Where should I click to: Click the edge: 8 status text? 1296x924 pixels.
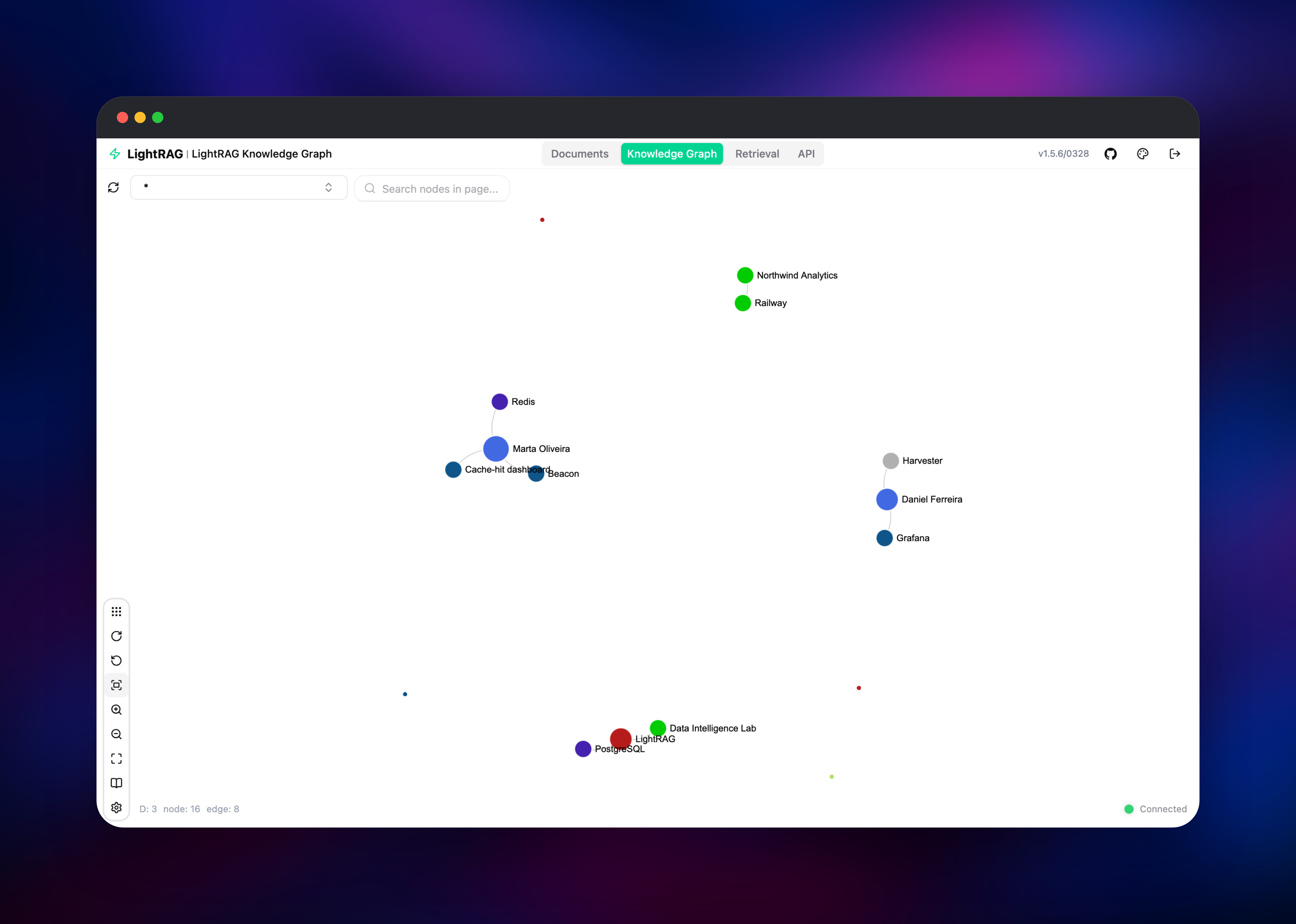(223, 809)
